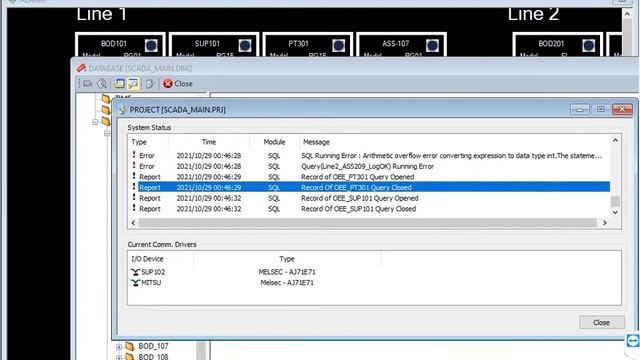The height and width of the screenshot is (360, 640).
Task: Click the edit document icon in the Database toolbar
Action: coord(151,84)
